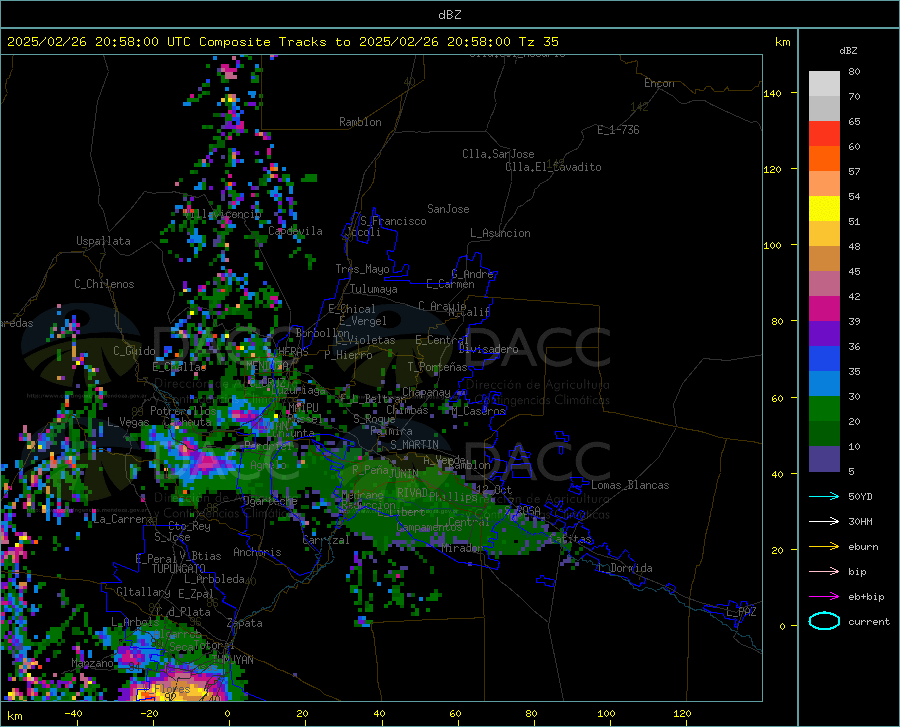The width and height of the screenshot is (900, 727).
Task: Click the white 30HM arrow icon
Action: pyautogui.click(x=824, y=521)
